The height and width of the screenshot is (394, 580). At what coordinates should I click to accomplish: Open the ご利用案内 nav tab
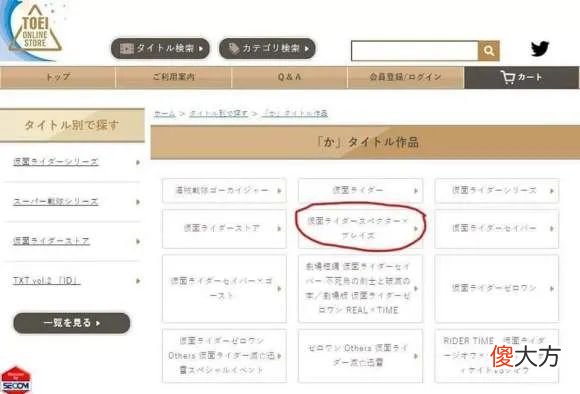173,77
